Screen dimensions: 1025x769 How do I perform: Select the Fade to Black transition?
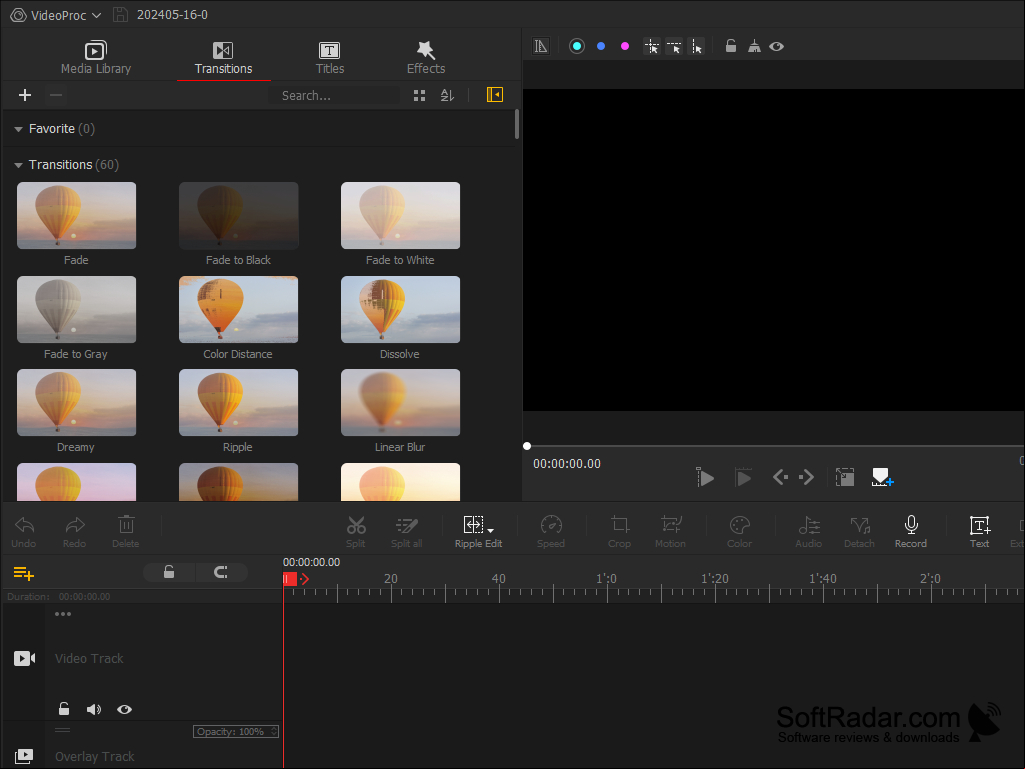pos(239,215)
